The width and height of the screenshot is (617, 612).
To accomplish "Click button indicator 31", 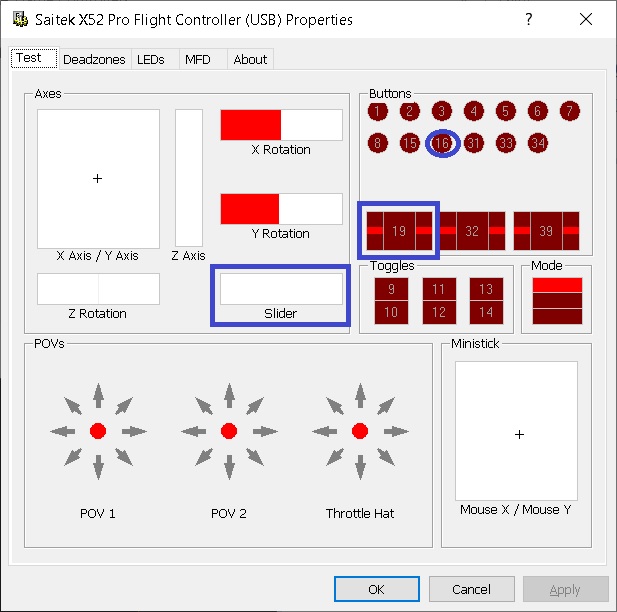I will 473,143.
